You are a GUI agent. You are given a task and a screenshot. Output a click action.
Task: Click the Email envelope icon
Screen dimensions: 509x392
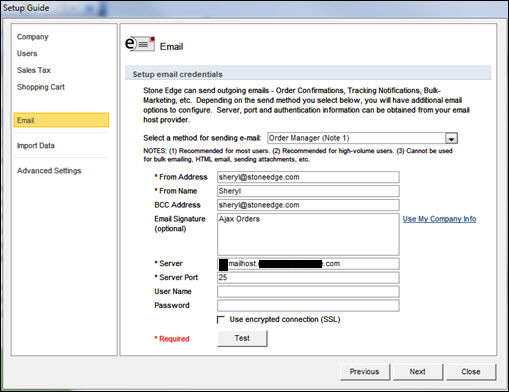(x=140, y=44)
